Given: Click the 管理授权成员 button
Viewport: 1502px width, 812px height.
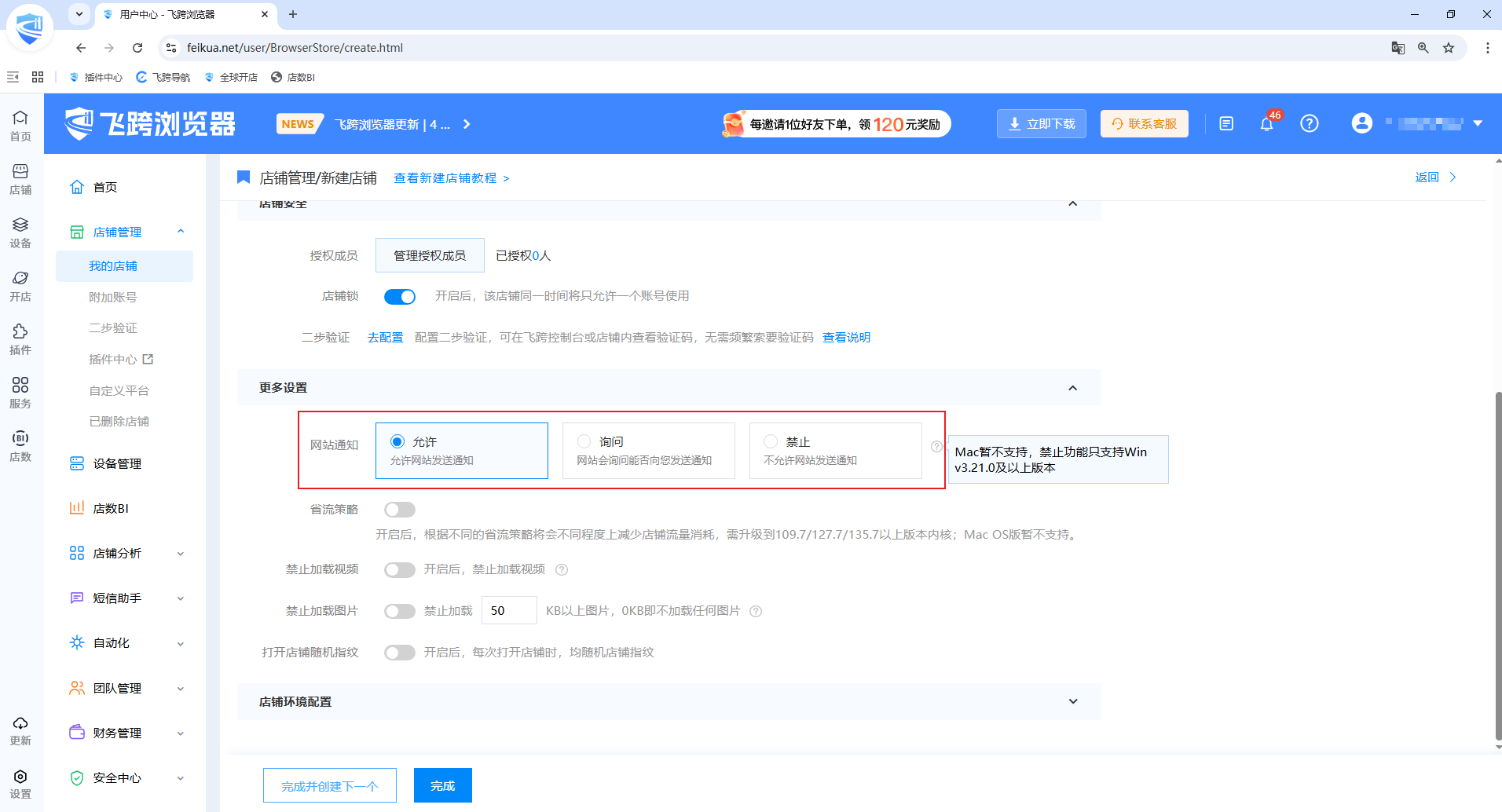Looking at the screenshot, I should (430, 256).
